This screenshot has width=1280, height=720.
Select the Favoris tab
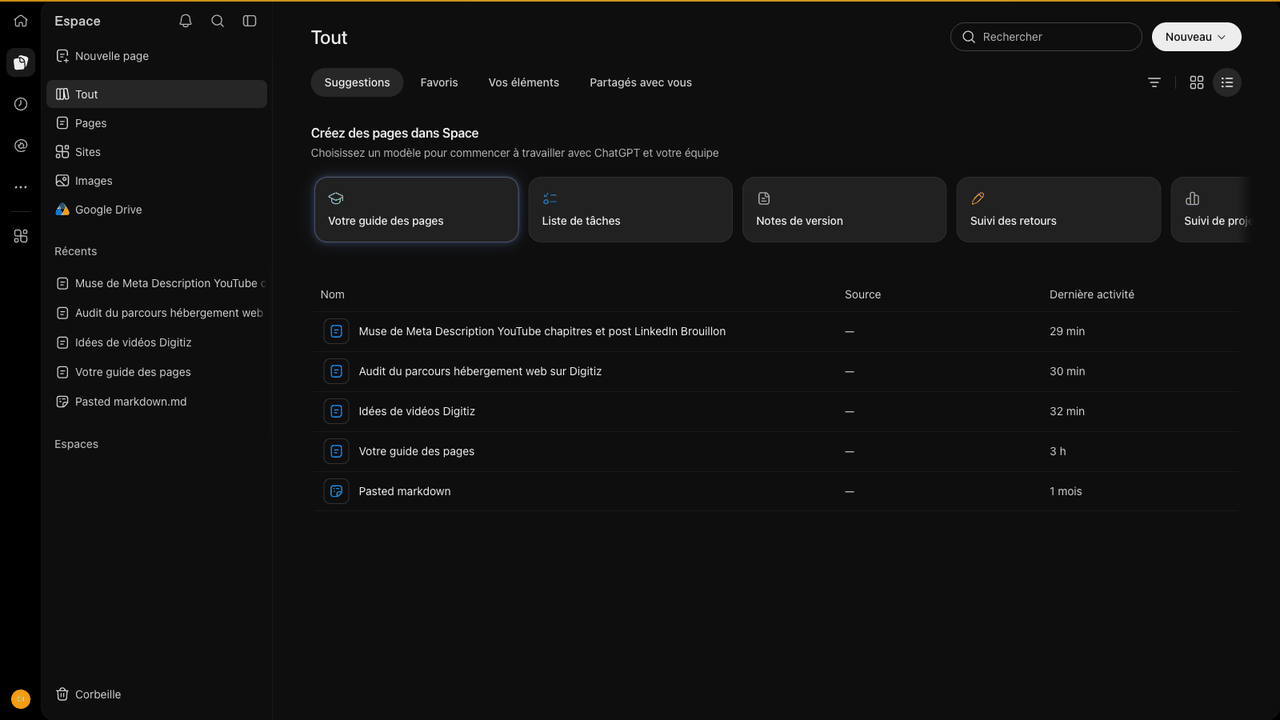coord(439,82)
